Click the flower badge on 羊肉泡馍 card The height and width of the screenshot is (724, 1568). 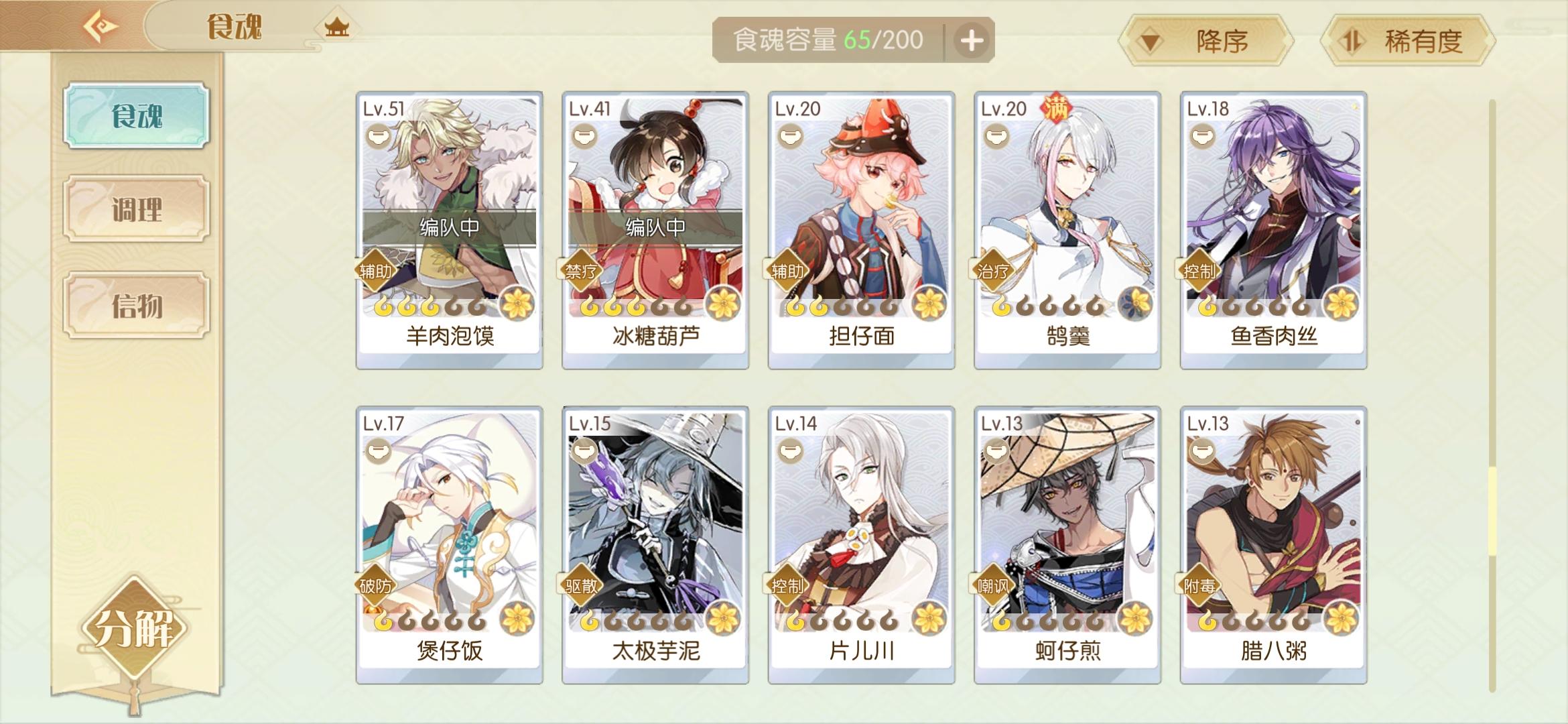point(517,304)
